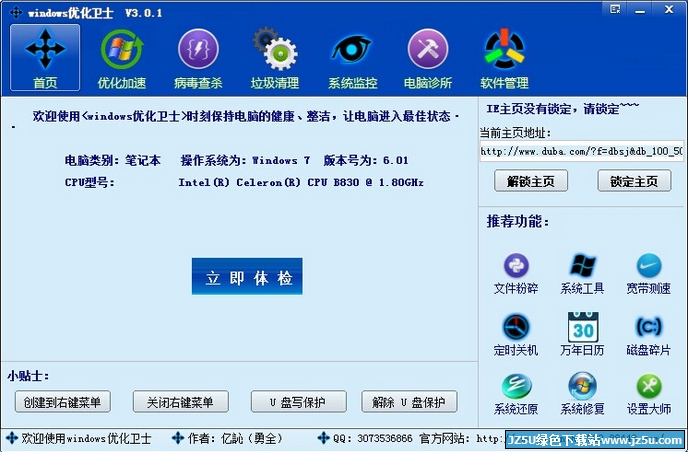
Task: Click the 立即体检 checkup button
Action: (x=247, y=276)
